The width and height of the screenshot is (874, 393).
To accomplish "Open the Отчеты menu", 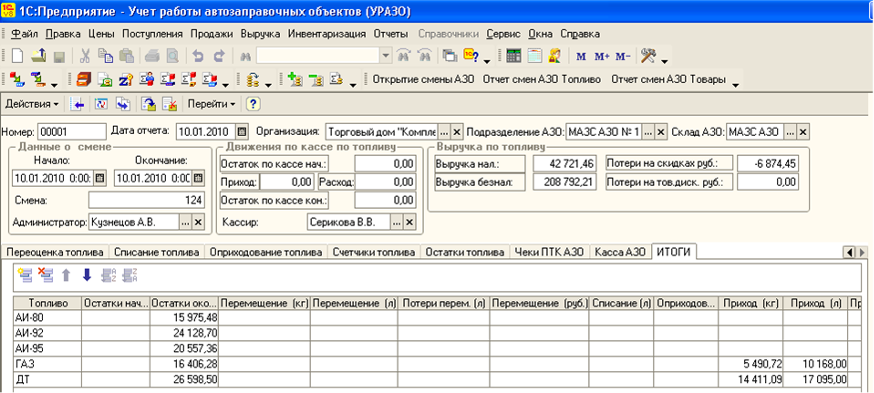I will (391, 34).
